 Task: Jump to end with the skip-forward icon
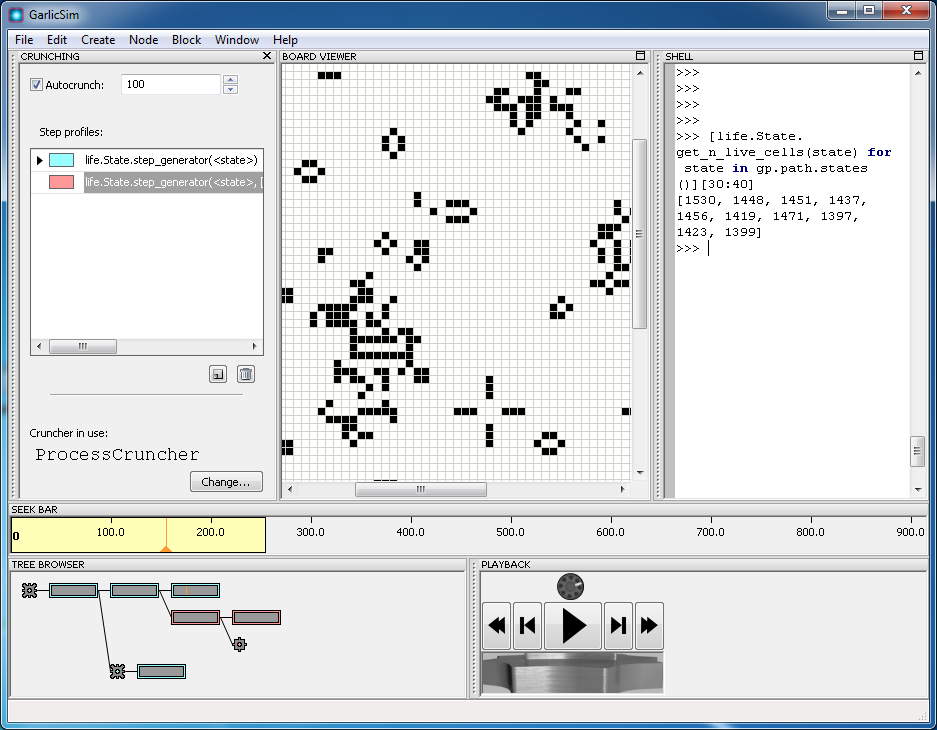click(619, 626)
